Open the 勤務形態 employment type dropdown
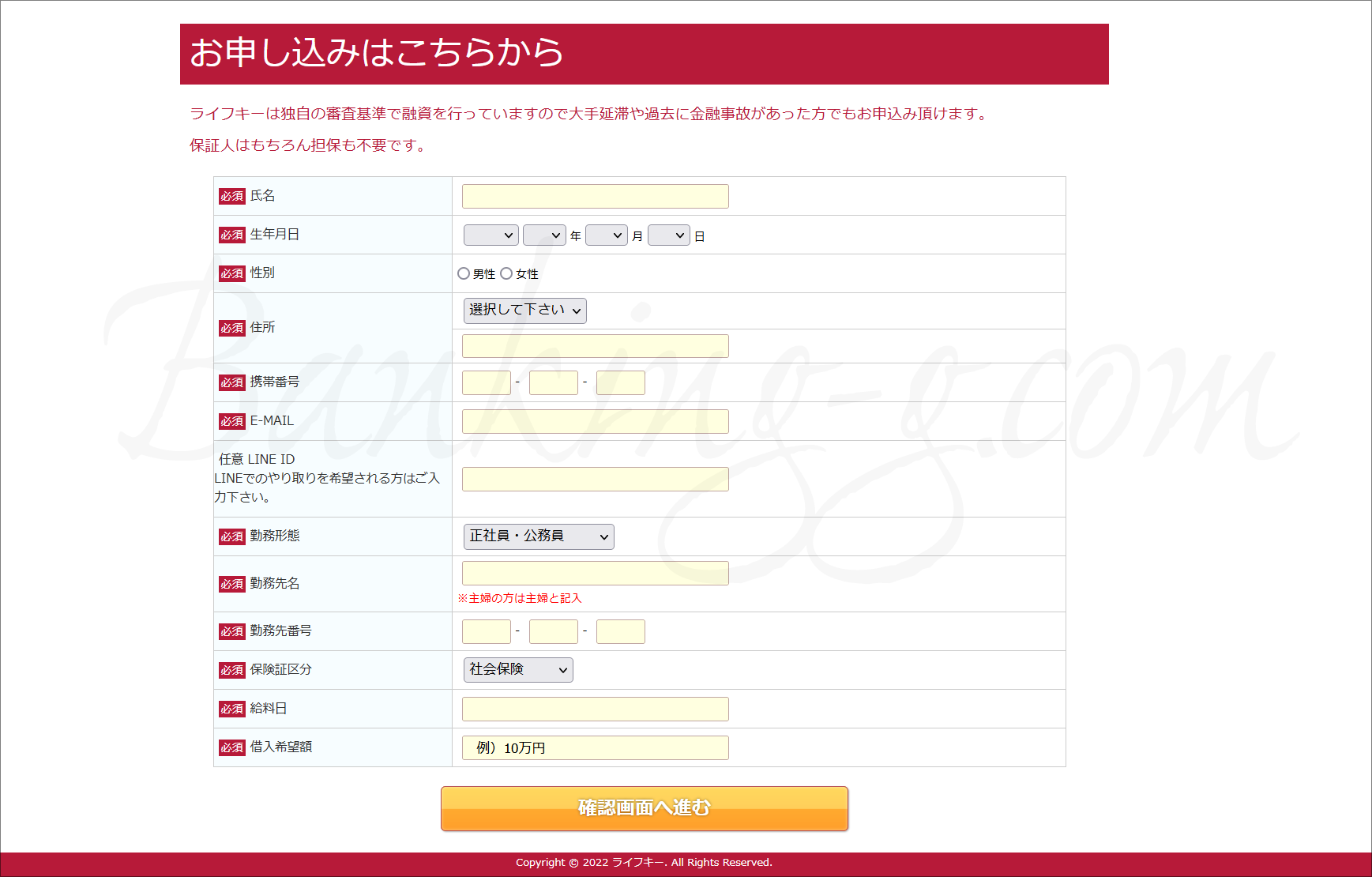Screen dimensions: 1372x877 click(x=538, y=536)
